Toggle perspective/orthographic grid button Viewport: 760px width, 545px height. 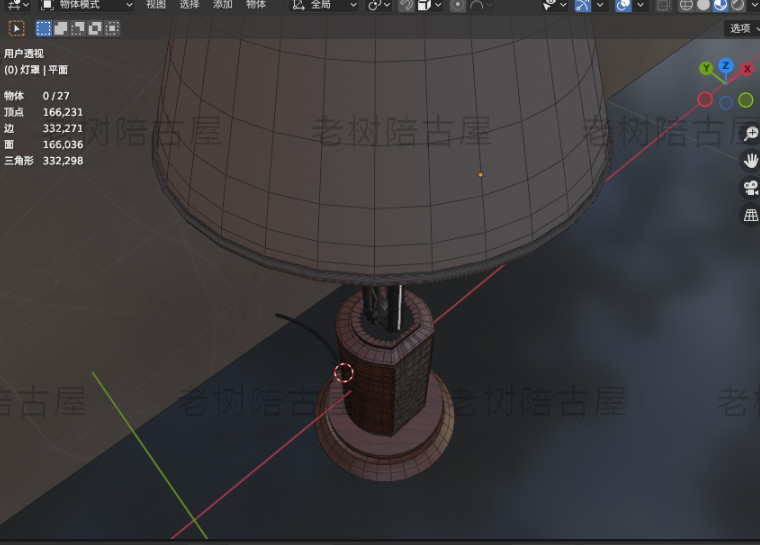pos(750,215)
